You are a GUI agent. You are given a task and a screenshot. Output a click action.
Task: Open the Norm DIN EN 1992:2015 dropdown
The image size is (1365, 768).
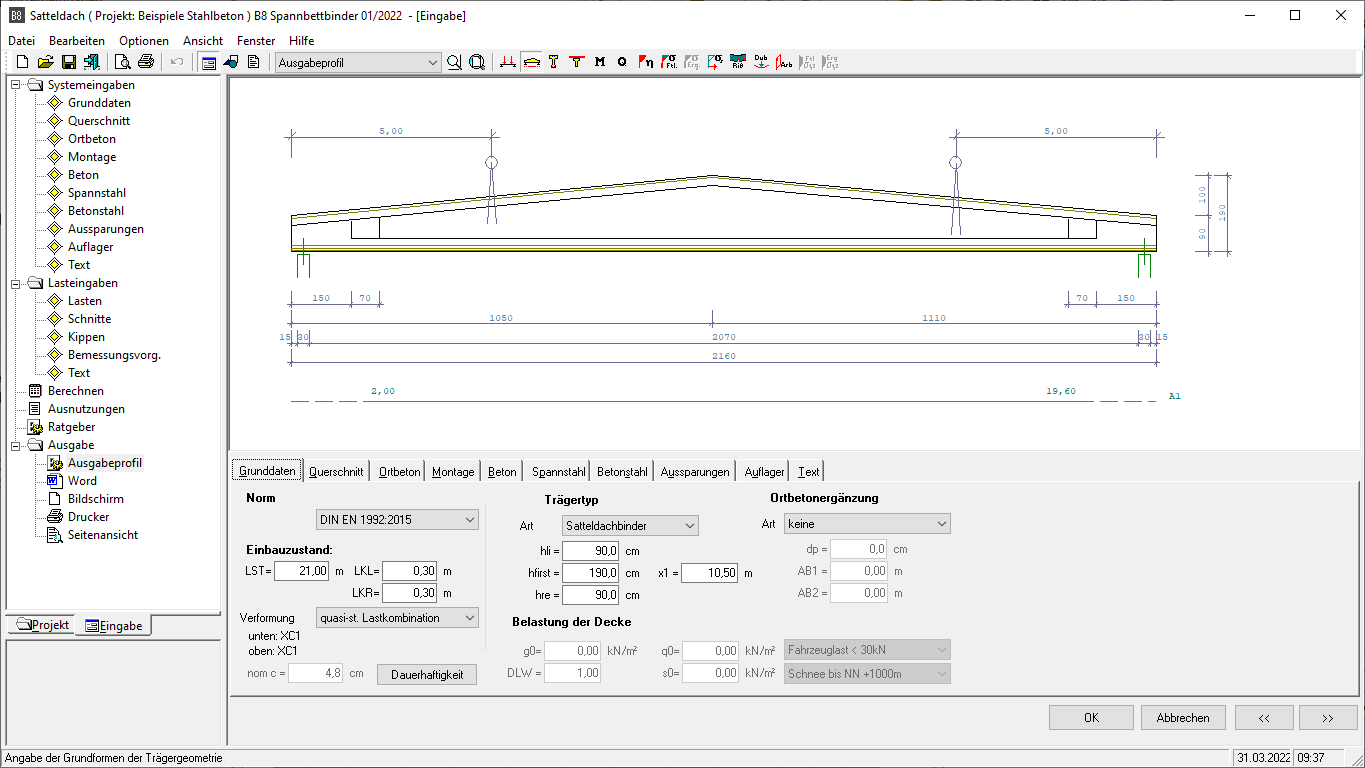pyautogui.click(x=396, y=520)
